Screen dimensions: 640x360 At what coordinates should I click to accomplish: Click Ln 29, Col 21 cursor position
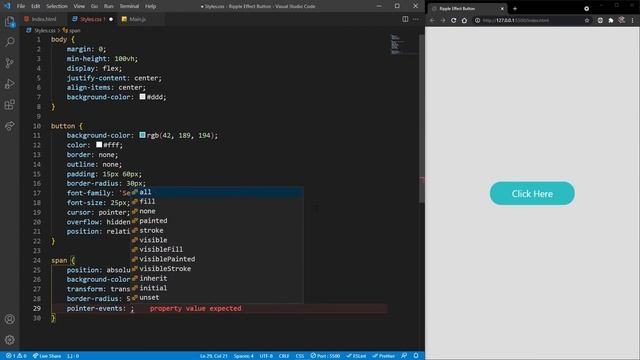[213, 356]
